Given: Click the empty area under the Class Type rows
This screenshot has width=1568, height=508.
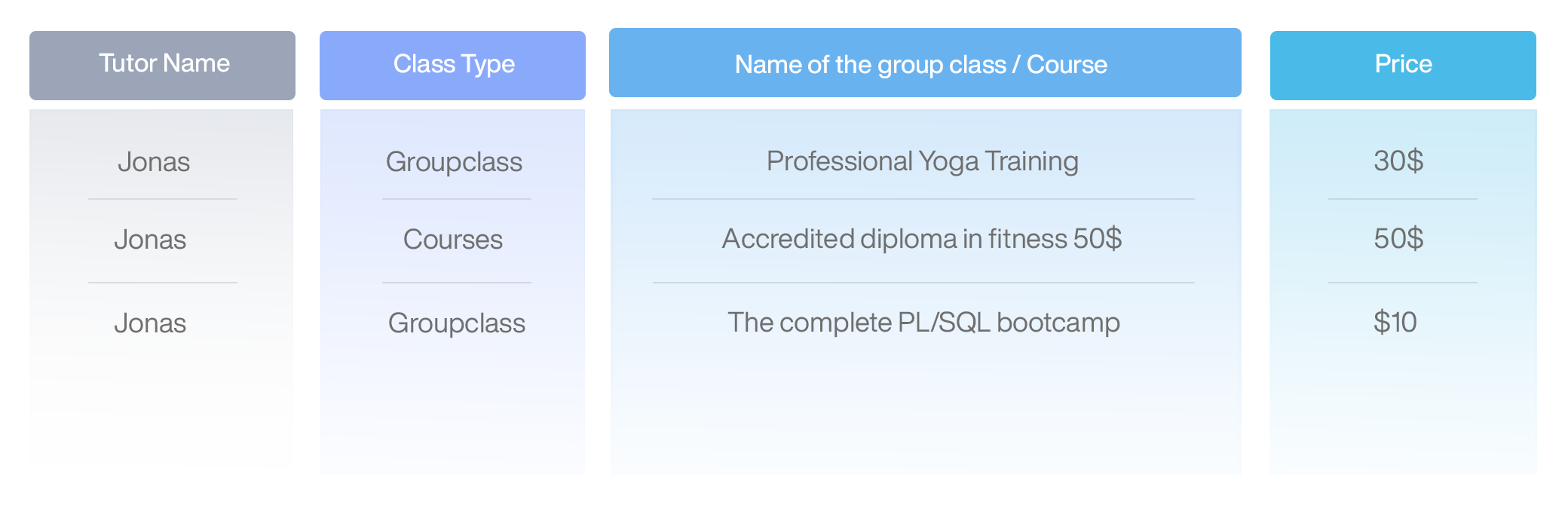Looking at the screenshot, I should coord(452,411).
